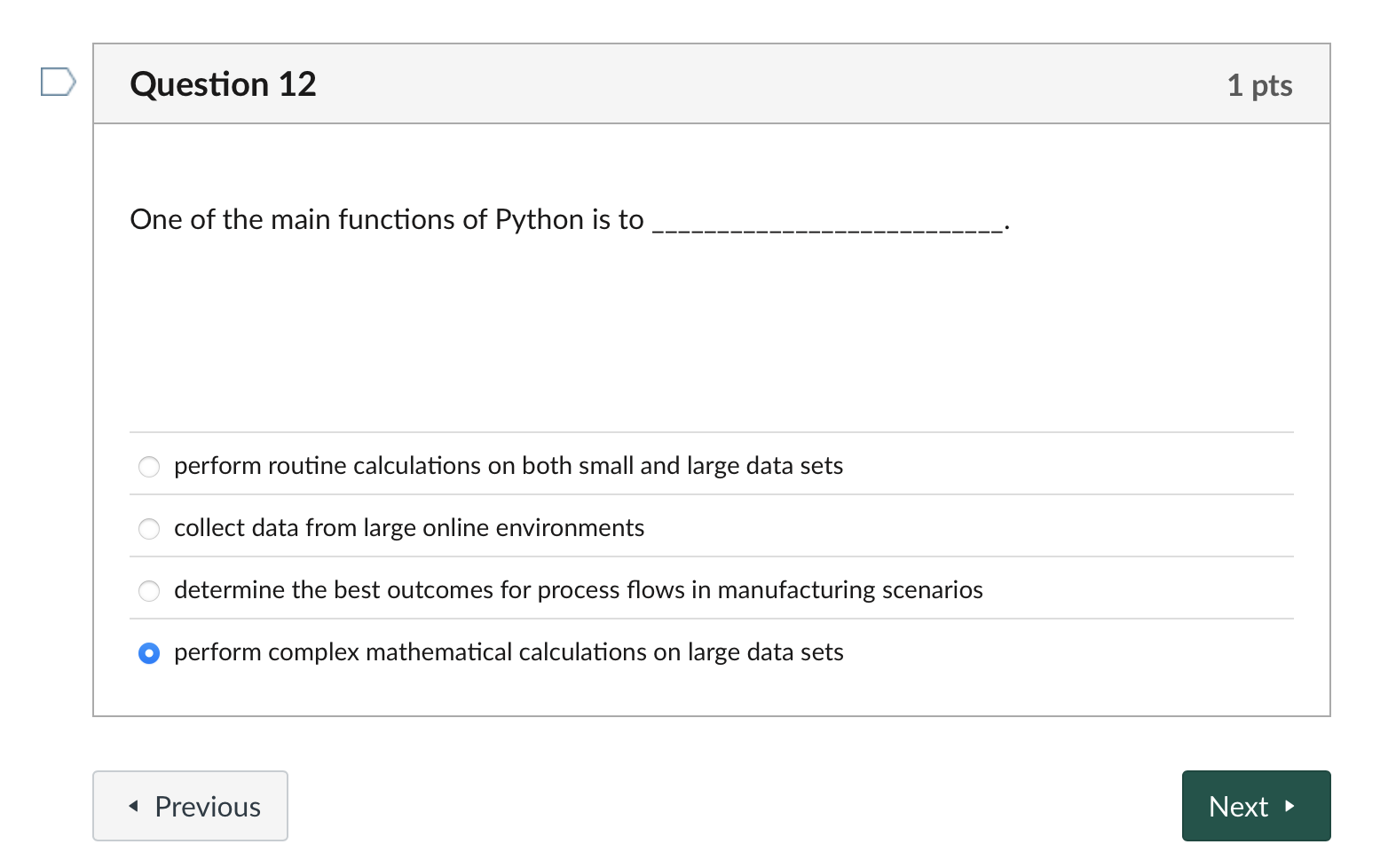Image resolution: width=1388 pixels, height=868 pixels.
Task: Click the 1 pts label
Action: 1259,84
